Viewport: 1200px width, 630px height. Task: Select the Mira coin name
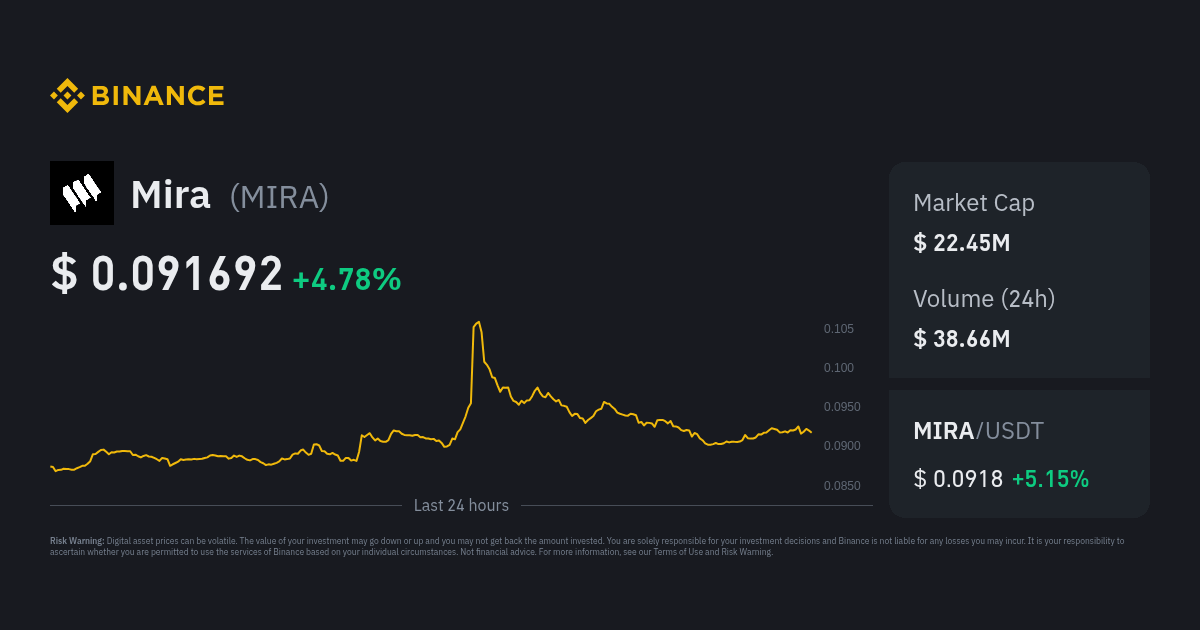pyautogui.click(x=171, y=196)
